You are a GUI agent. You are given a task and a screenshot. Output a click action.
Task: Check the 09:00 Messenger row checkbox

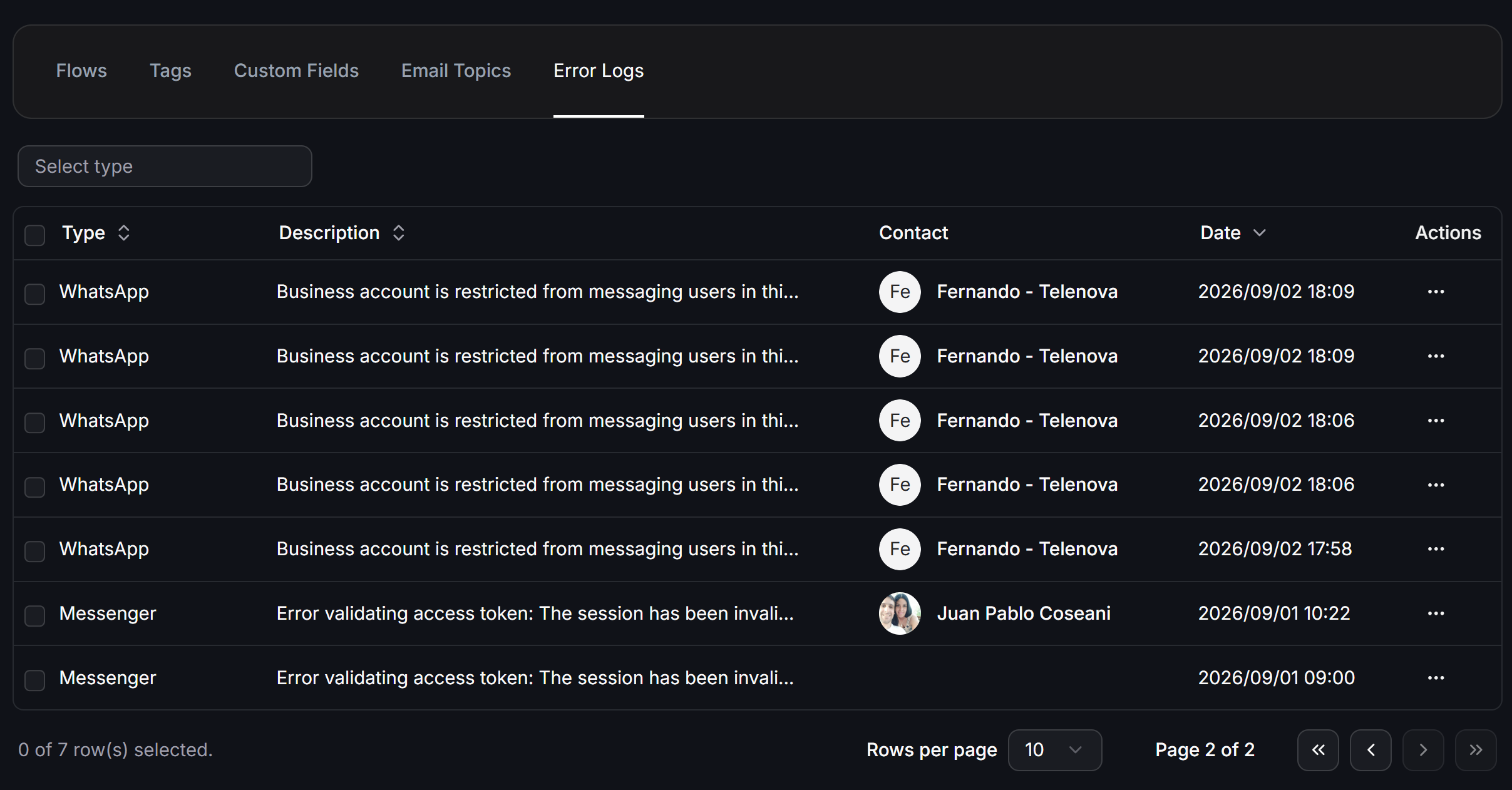34,680
